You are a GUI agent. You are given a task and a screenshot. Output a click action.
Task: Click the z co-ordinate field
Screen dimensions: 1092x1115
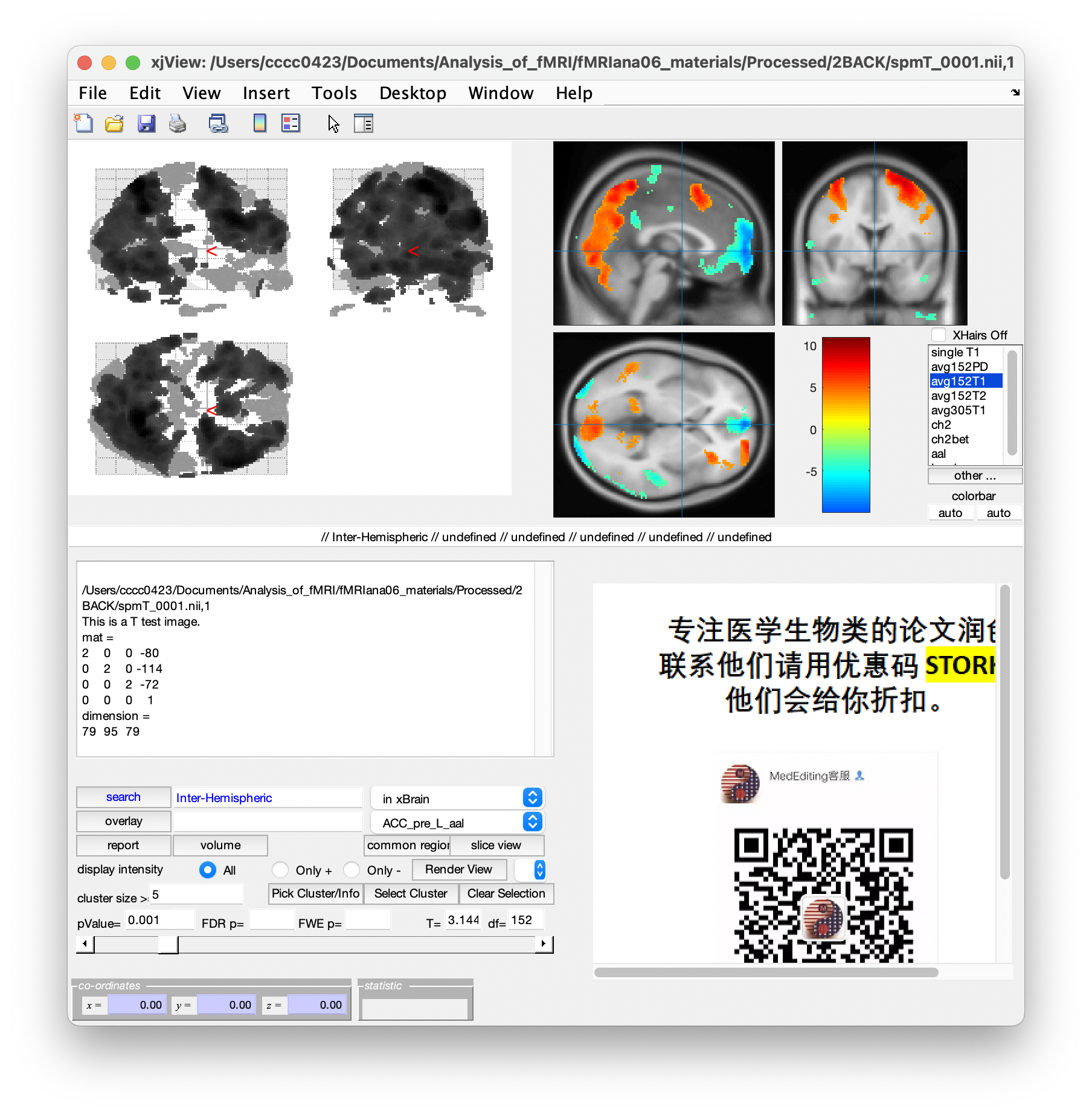pyautogui.click(x=317, y=1005)
